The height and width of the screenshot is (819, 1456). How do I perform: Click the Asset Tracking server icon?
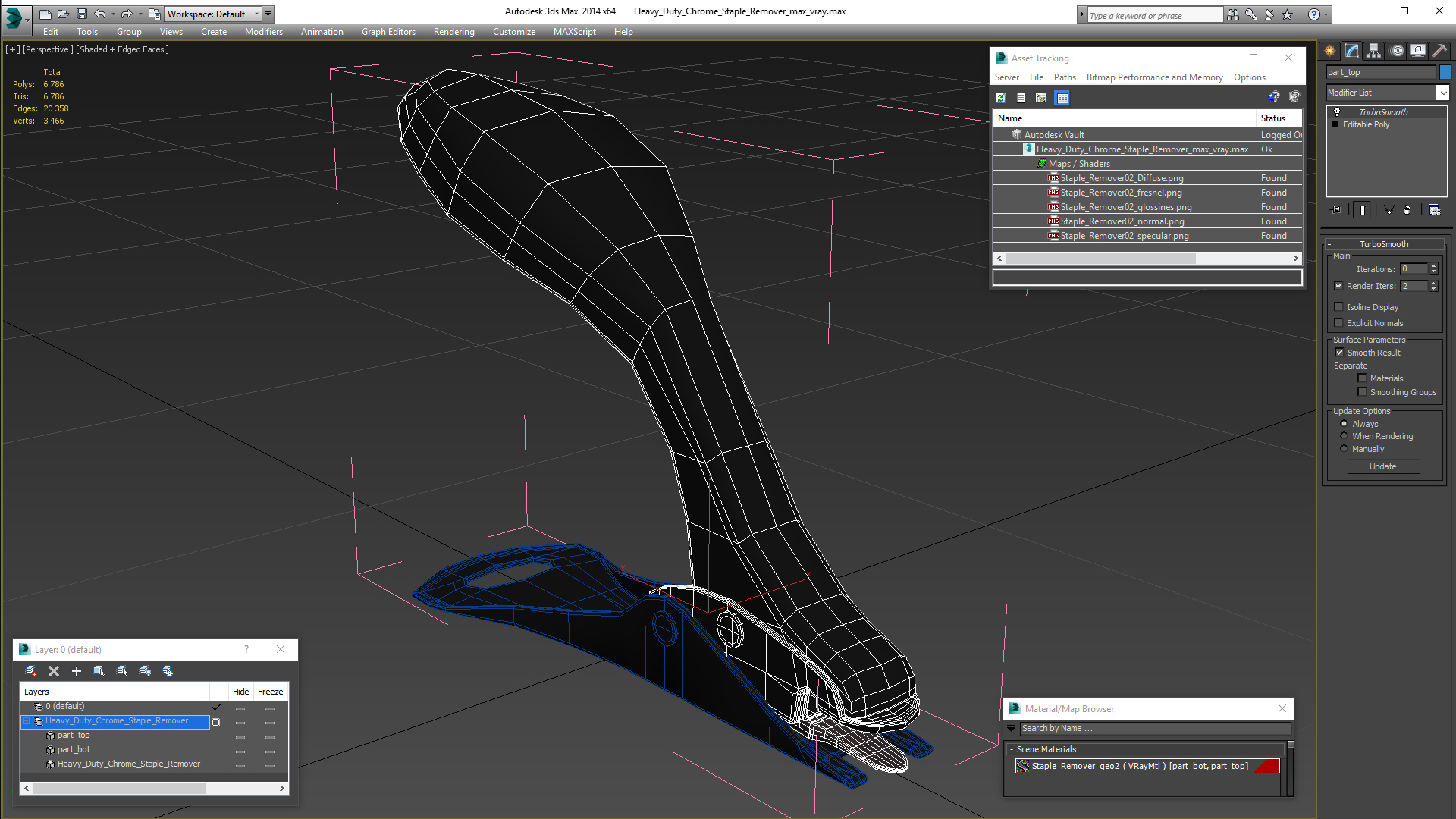coord(1007,77)
